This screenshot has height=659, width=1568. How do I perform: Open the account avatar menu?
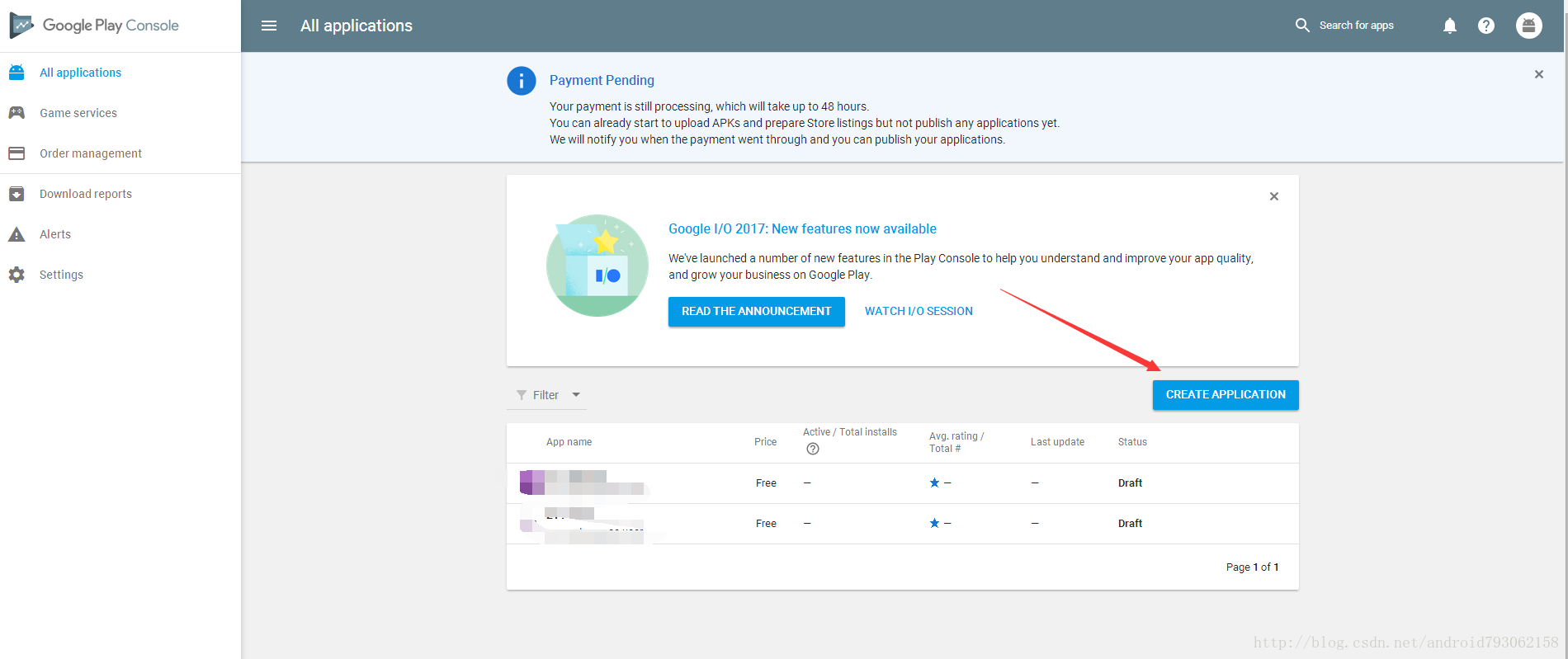[x=1529, y=26]
